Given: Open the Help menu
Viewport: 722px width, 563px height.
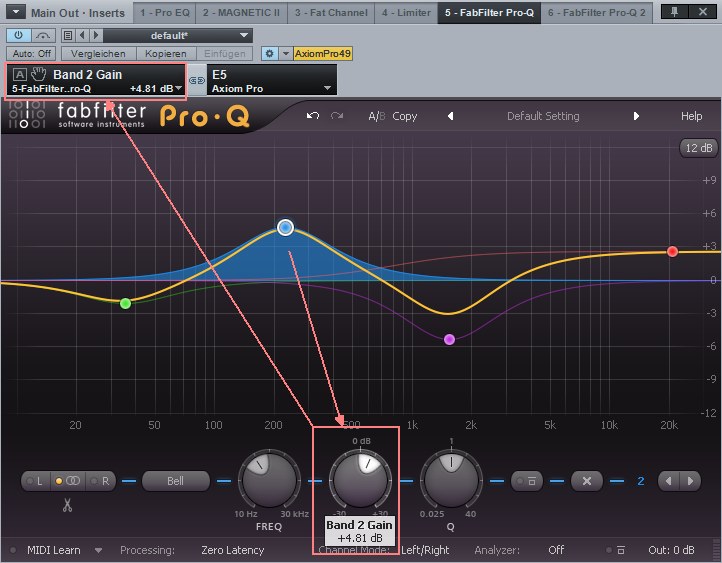Looking at the screenshot, I should click(692, 116).
